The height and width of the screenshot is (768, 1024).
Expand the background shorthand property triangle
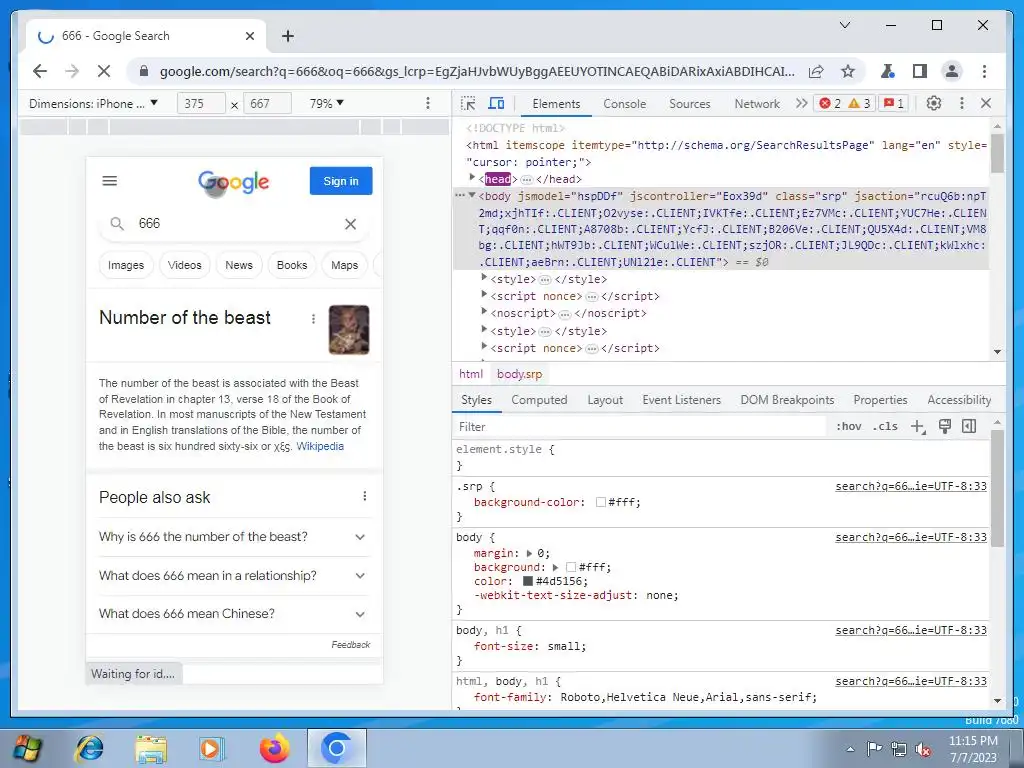click(555, 568)
